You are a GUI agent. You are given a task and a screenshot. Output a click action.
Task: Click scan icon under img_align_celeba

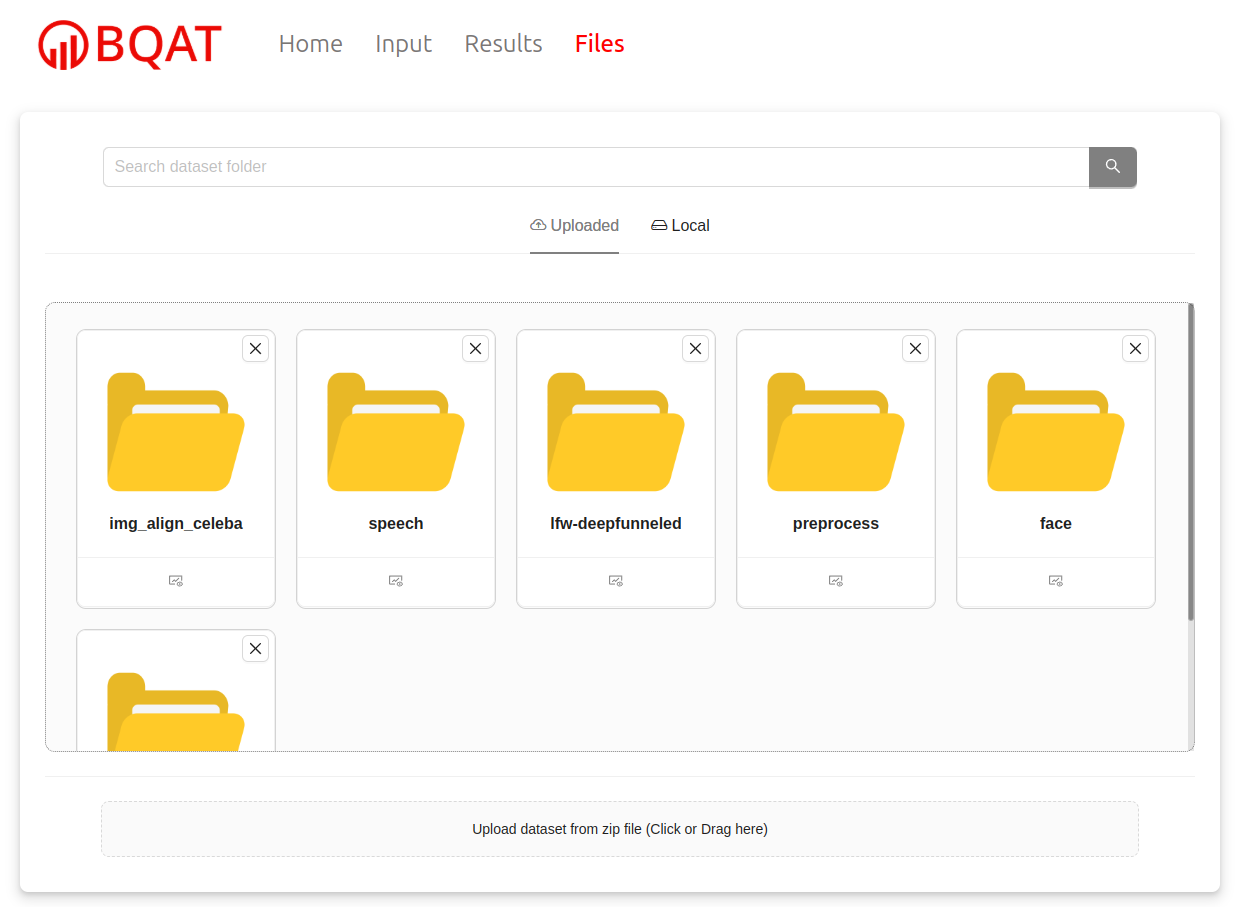tap(176, 580)
